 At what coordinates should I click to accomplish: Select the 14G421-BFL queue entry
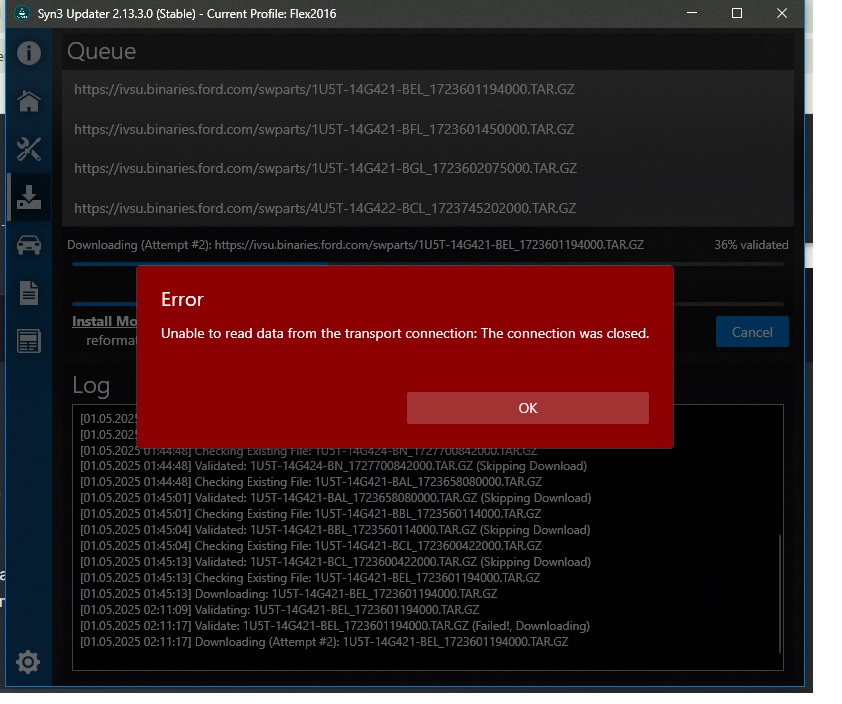(324, 129)
